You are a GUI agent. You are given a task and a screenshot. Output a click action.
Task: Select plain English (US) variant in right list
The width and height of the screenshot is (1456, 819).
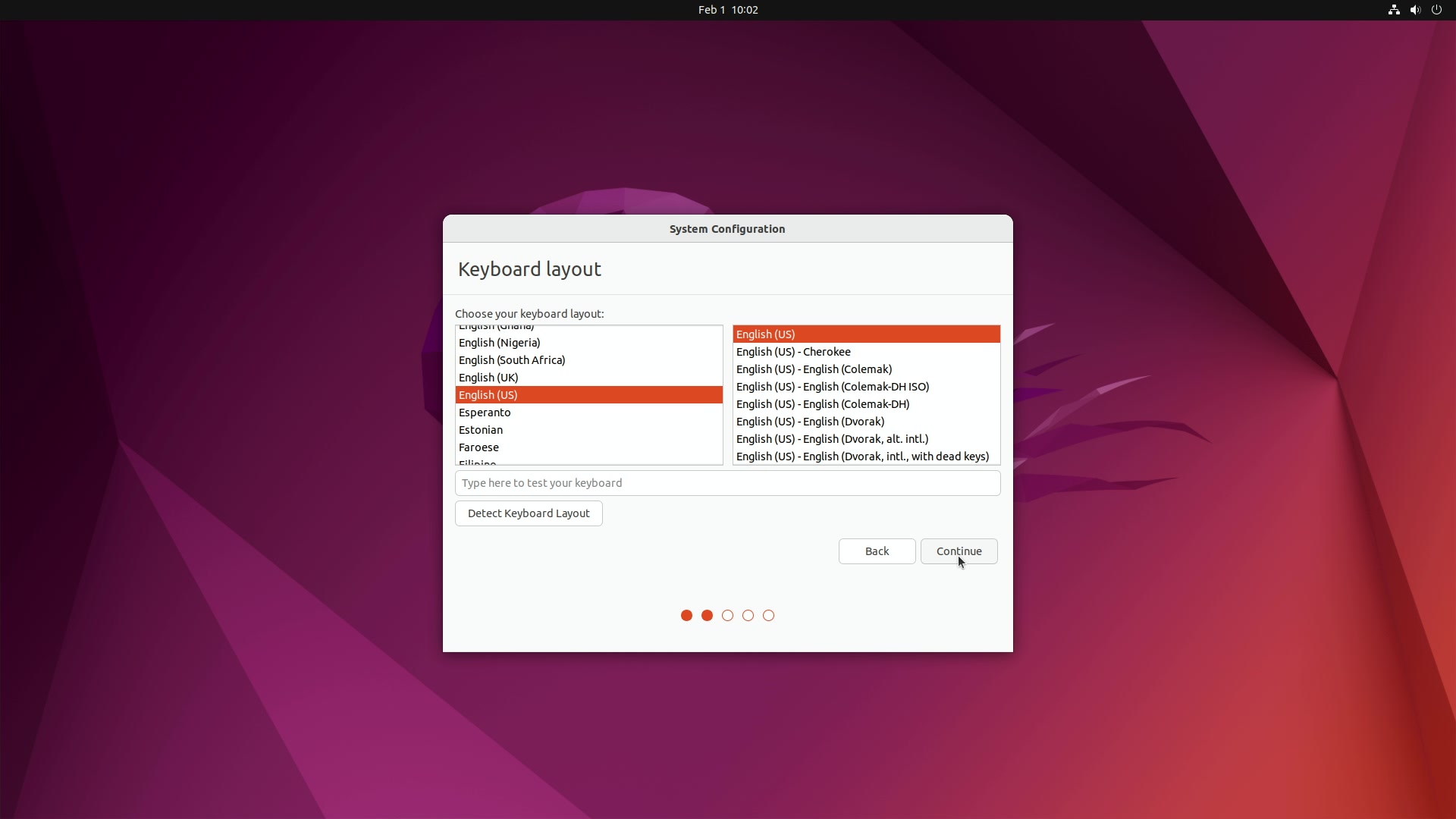[x=866, y=334]
